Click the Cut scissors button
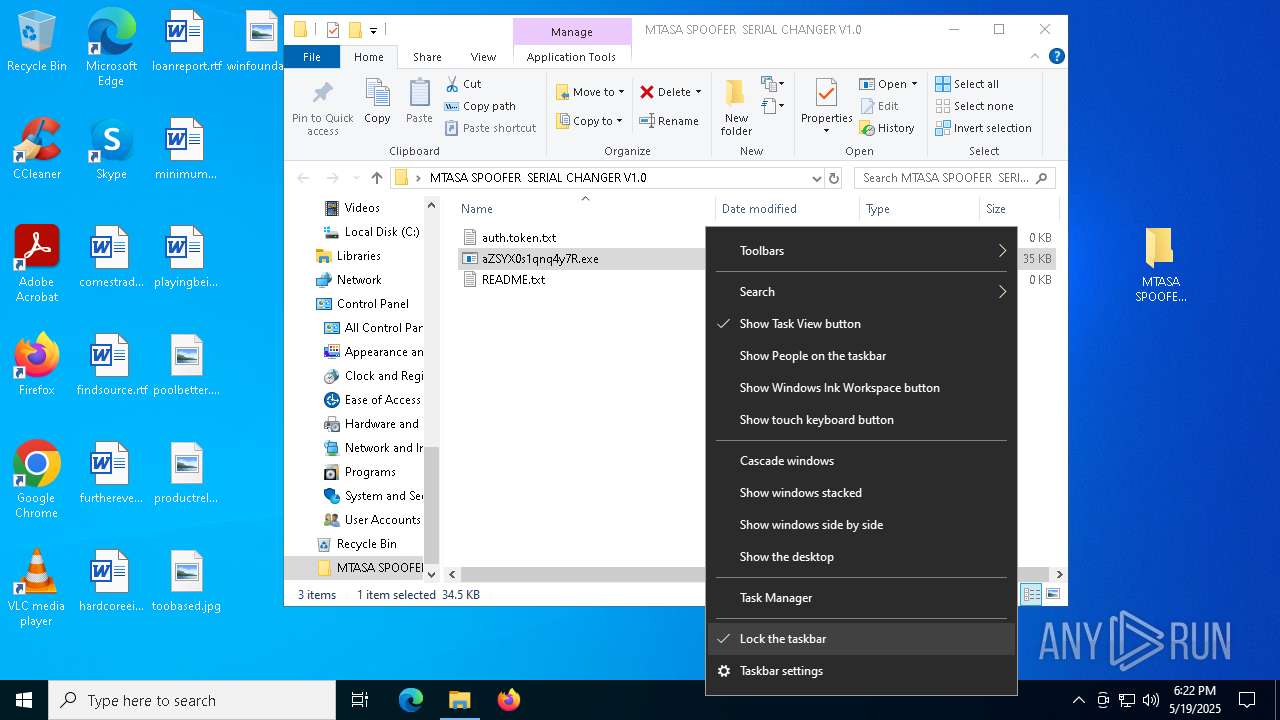 (463, 84)
